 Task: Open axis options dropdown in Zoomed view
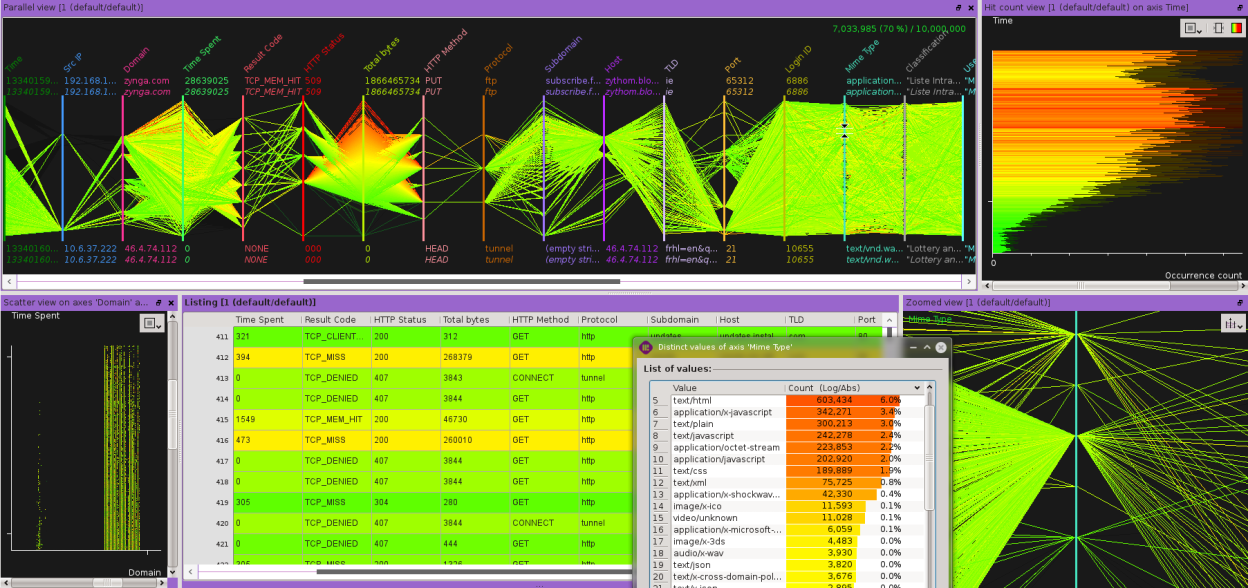pyautogui.click(x=1231, y=323)
